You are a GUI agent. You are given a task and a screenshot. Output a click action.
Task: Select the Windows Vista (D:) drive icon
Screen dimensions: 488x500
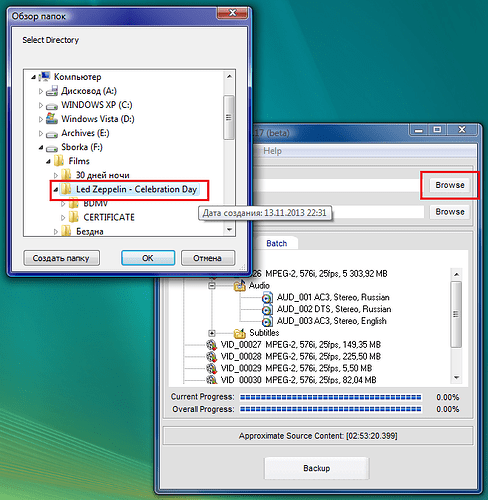tap(52, 119)
